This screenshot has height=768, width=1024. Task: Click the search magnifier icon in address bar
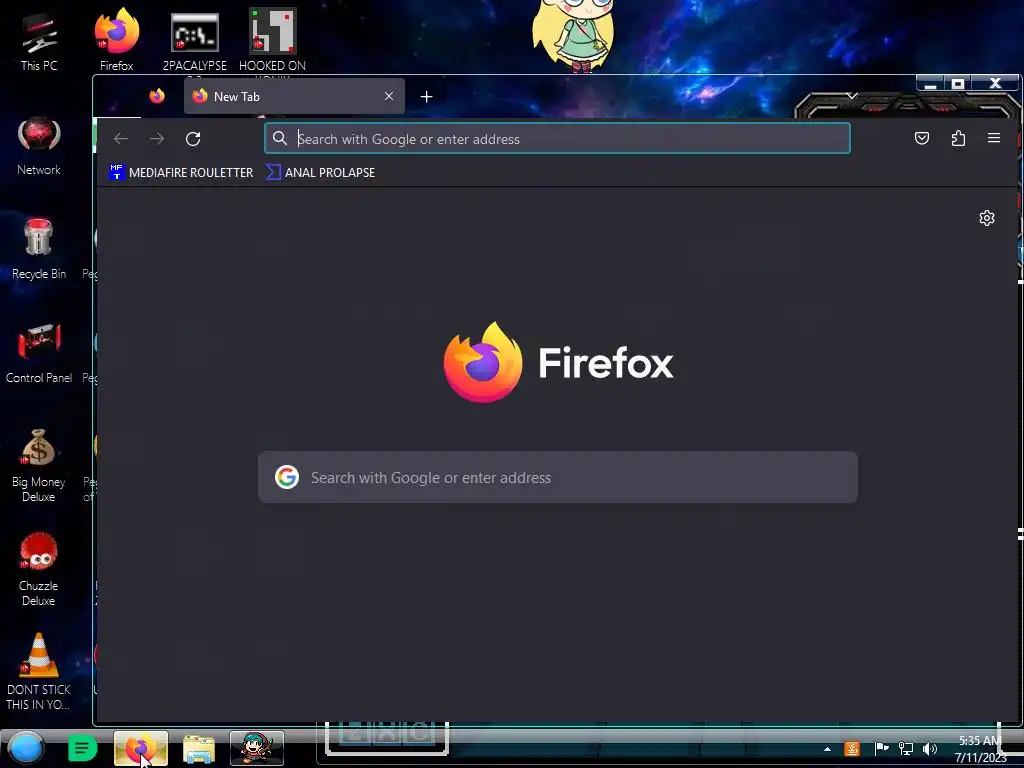tap(280, 138)
